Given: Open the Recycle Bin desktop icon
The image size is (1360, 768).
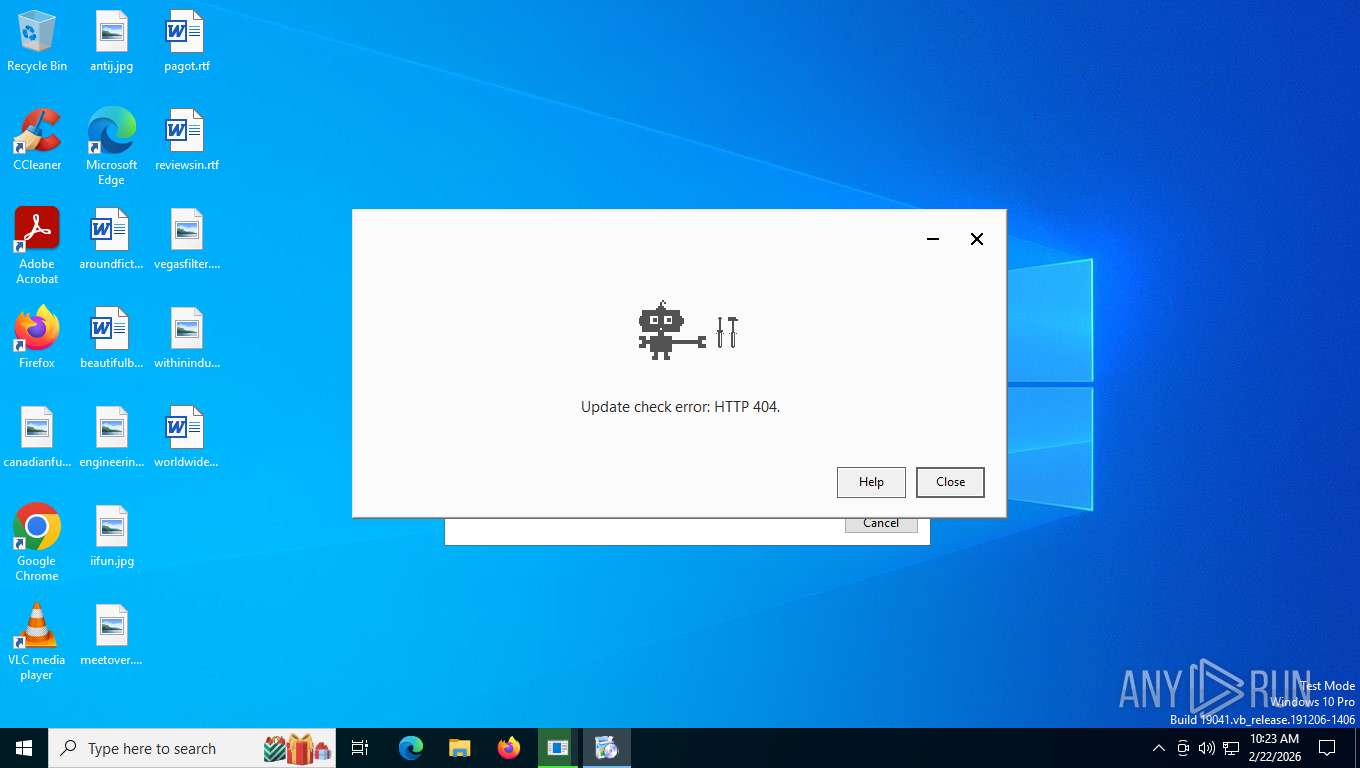Looking at the screenshot, I should pyautogui.click(x=37, y=41).
